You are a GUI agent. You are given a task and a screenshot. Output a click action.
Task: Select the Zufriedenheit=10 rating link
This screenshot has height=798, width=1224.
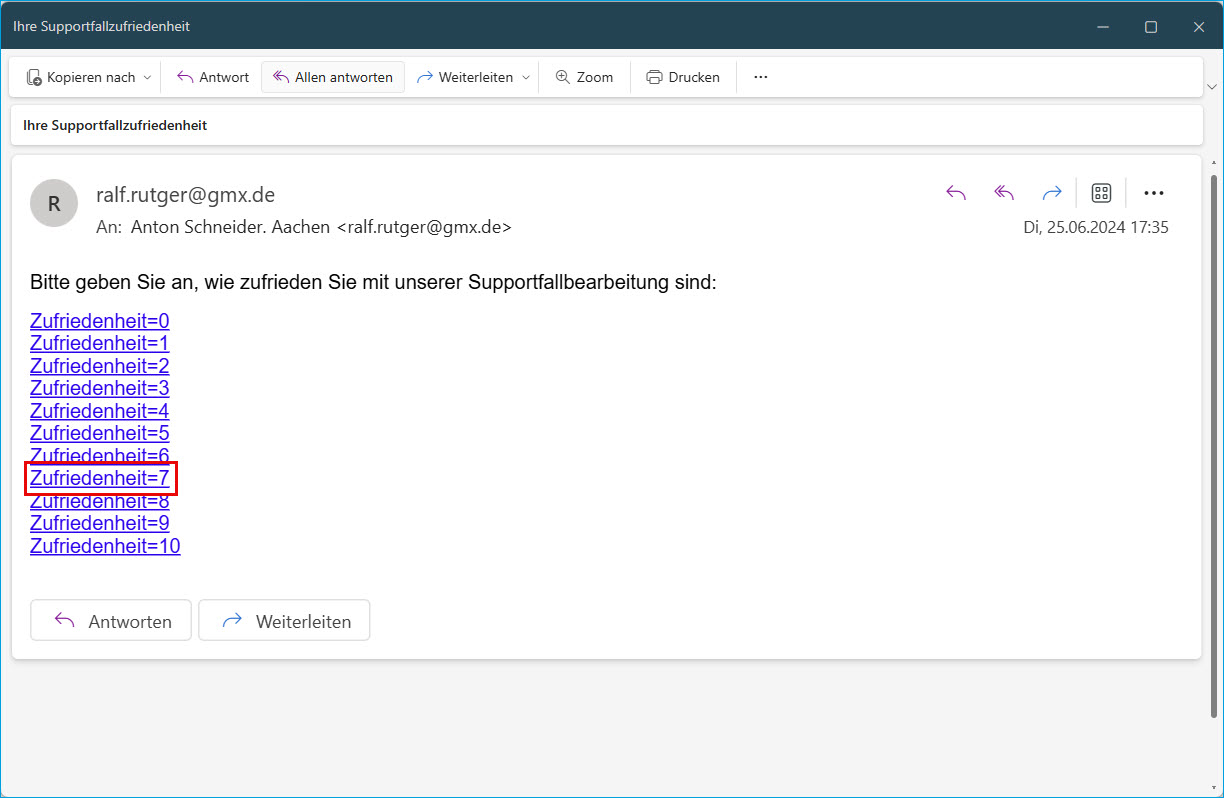pyautogui.click(x=105, y=546)
